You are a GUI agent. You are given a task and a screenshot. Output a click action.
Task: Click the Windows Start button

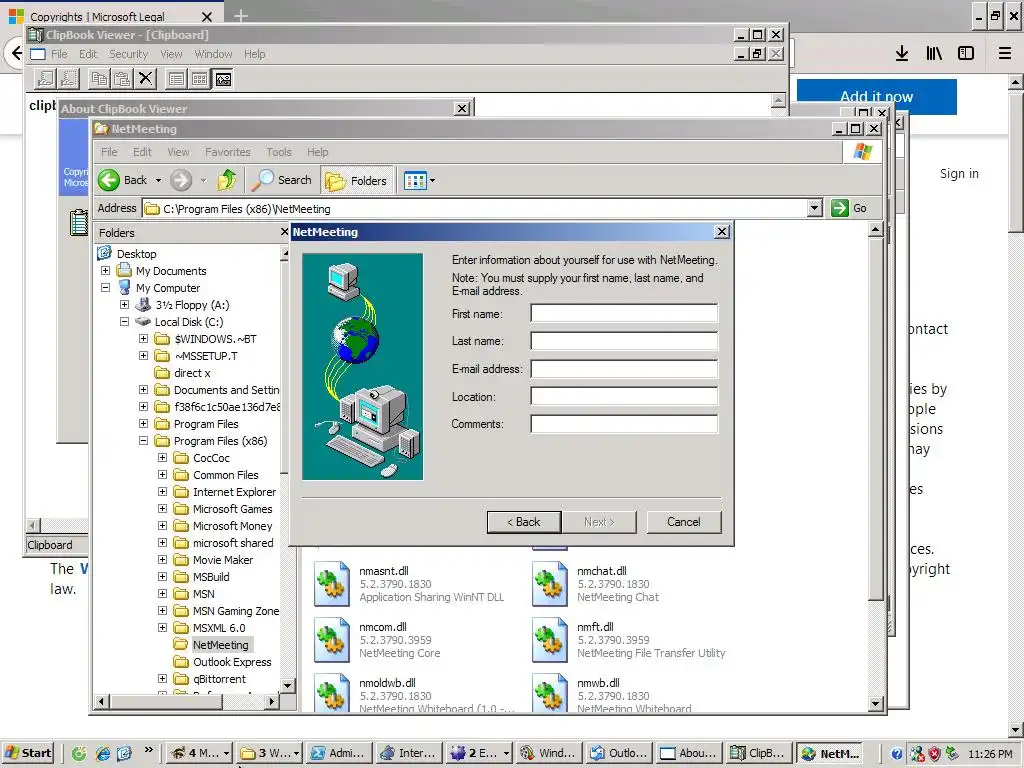[29, 753]
